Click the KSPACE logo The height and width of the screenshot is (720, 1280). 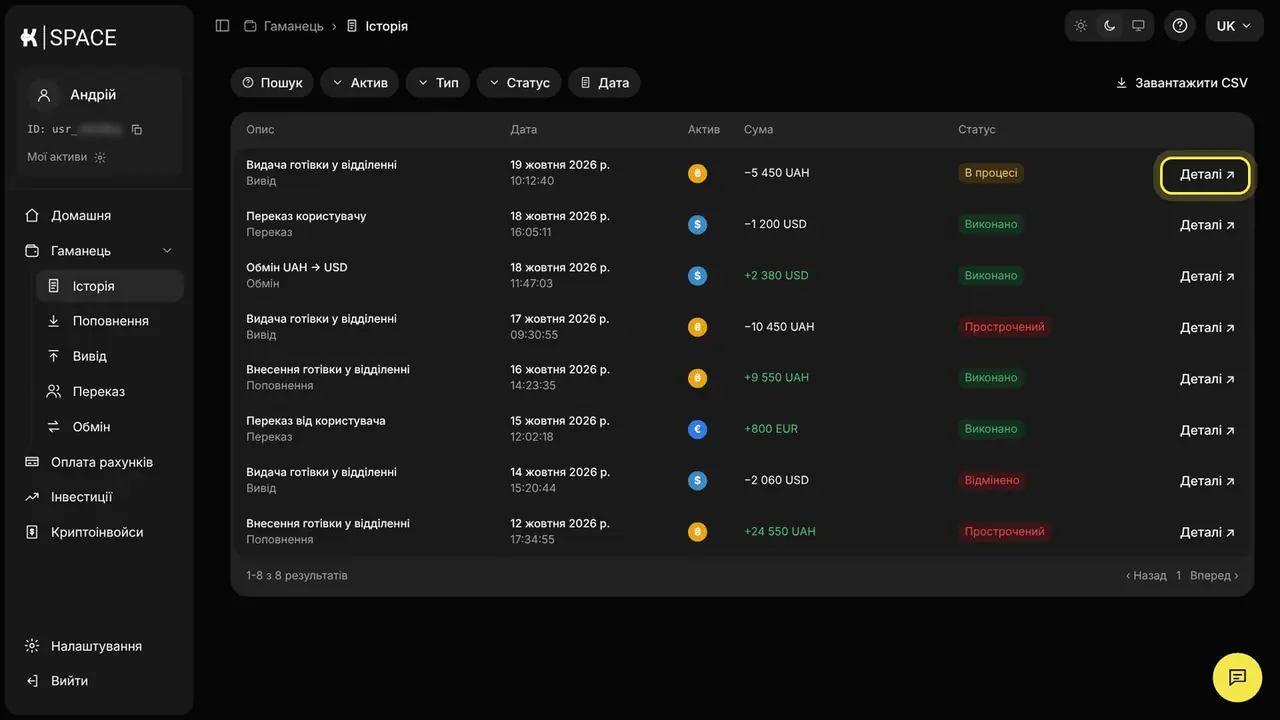click(x=68, y=37)
